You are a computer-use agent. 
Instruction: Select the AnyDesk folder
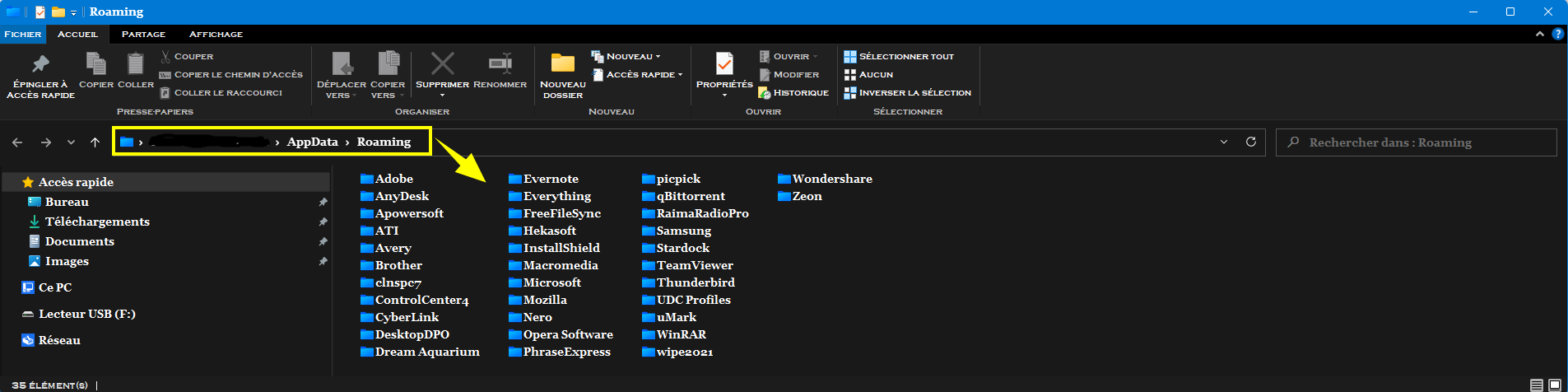395,196
